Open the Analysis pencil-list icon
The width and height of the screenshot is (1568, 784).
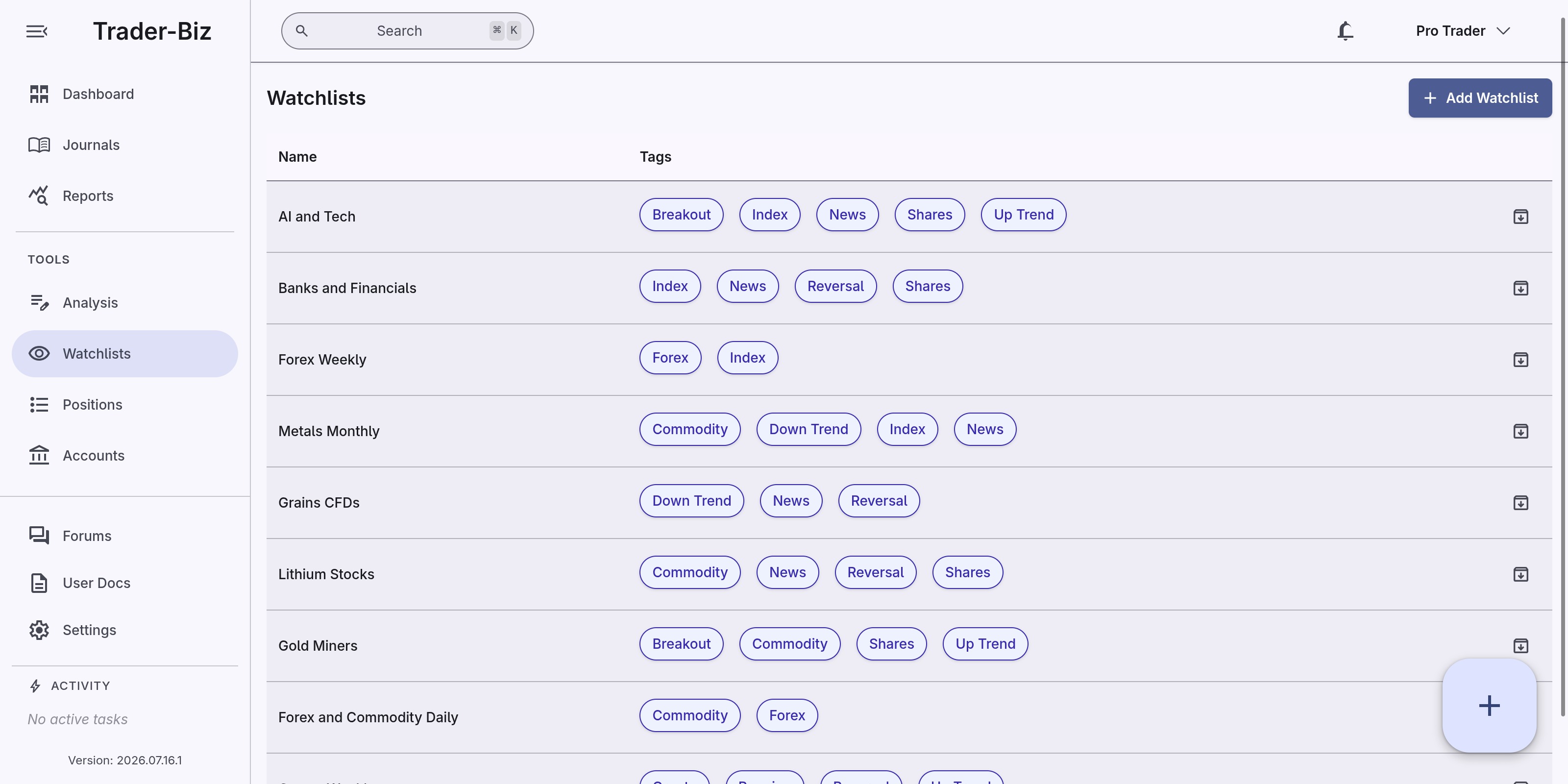39,302
